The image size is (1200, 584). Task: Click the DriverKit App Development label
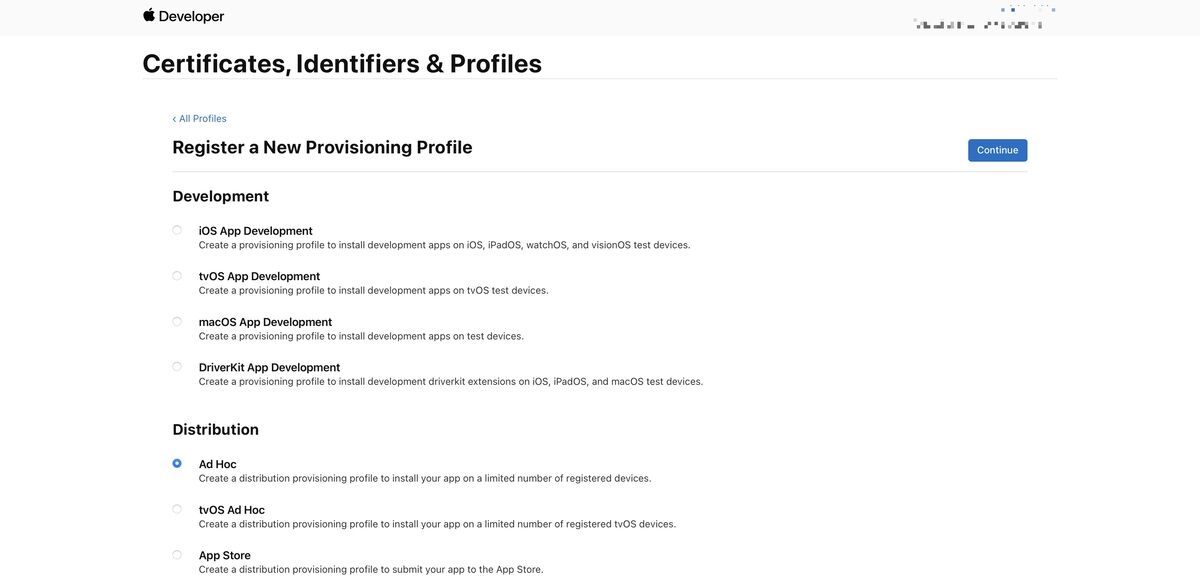coord(269,367)
